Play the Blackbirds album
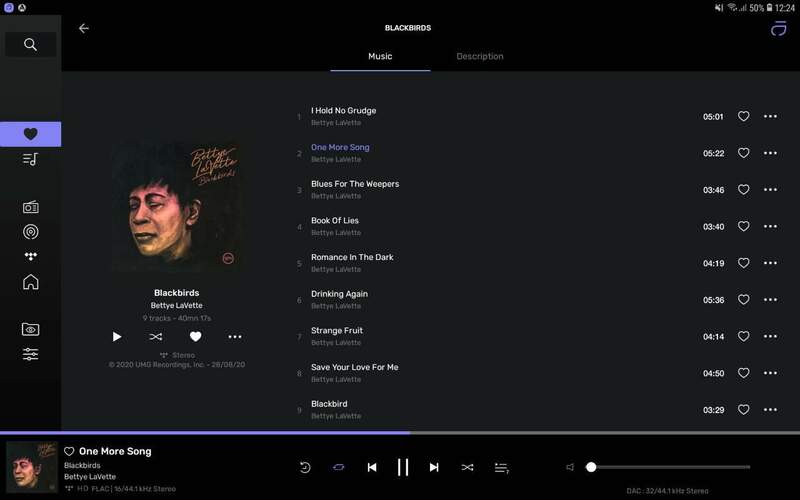The height and width of the screenshot is (500, 800). point(117,337)
